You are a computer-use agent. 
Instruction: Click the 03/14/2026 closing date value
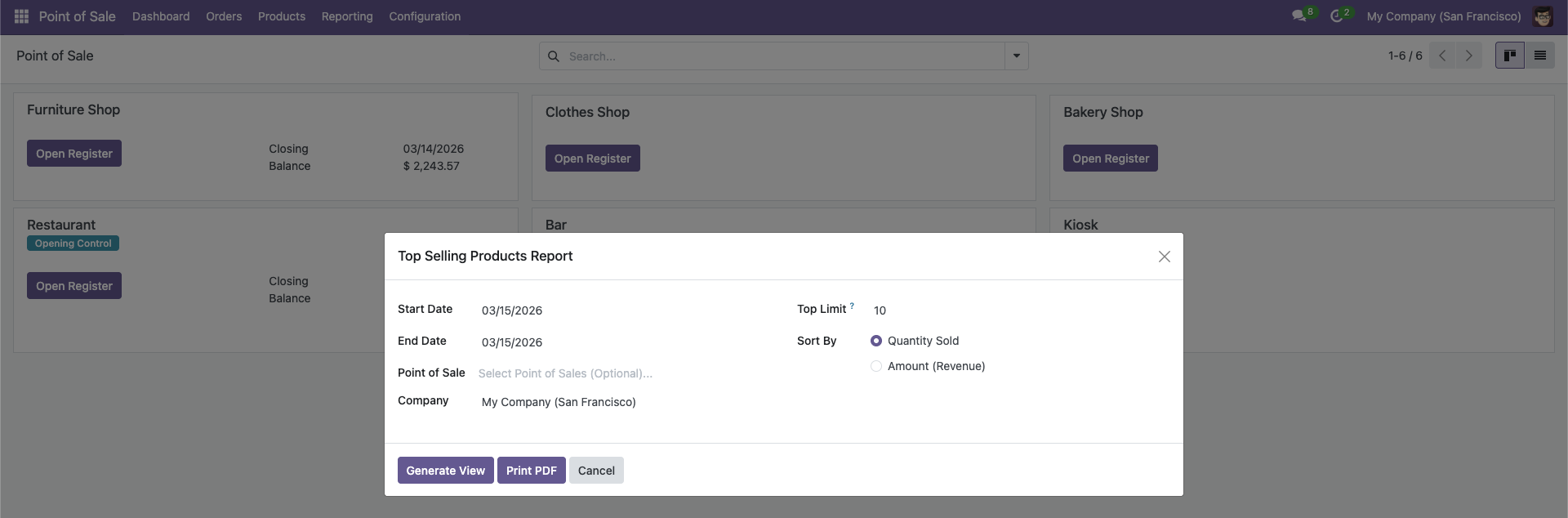(x=434, y=149)
